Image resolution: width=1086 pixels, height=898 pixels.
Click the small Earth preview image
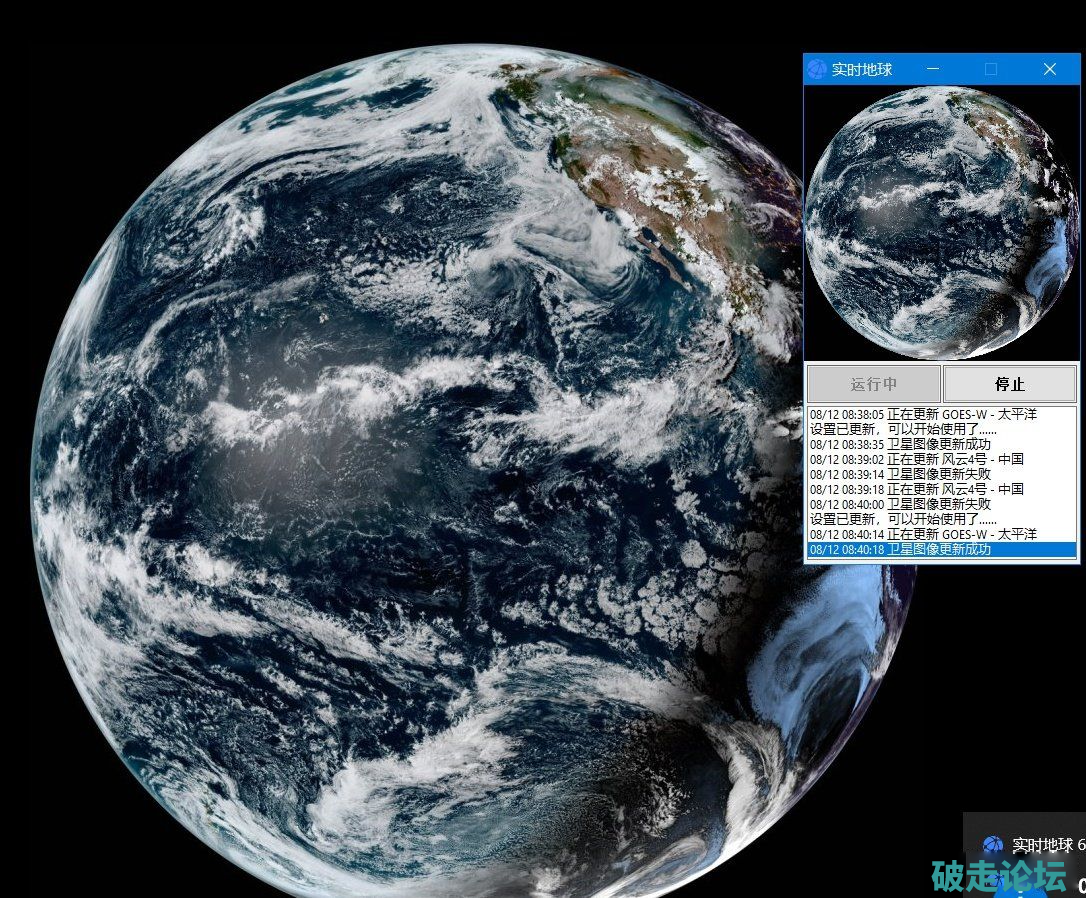(941, 222)
